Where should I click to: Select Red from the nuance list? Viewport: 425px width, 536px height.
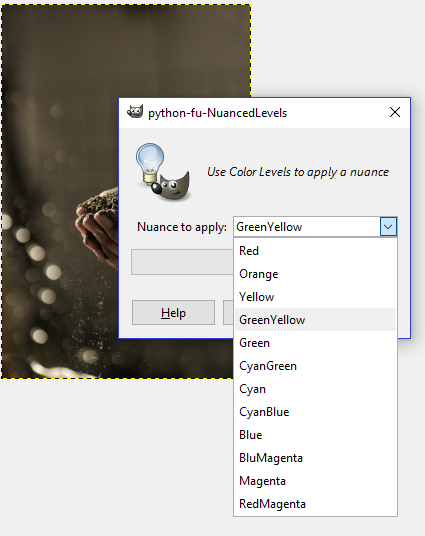click(x=315, y=251)
